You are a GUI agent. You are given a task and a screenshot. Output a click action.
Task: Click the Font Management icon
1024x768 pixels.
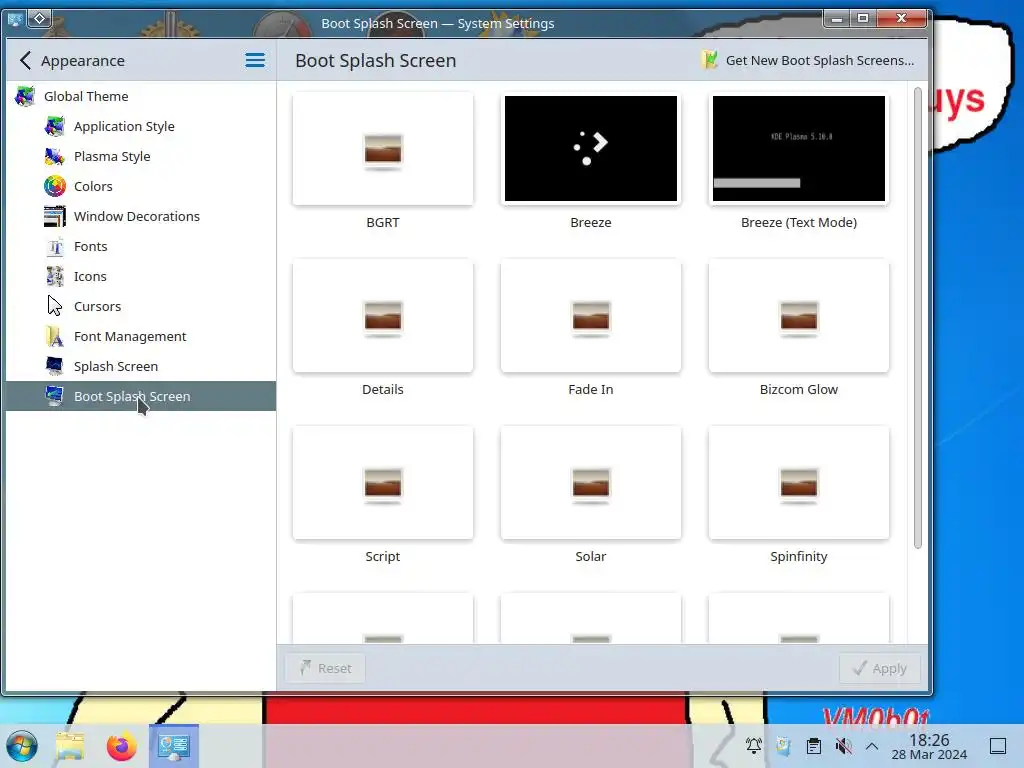[x=55, y=336]
